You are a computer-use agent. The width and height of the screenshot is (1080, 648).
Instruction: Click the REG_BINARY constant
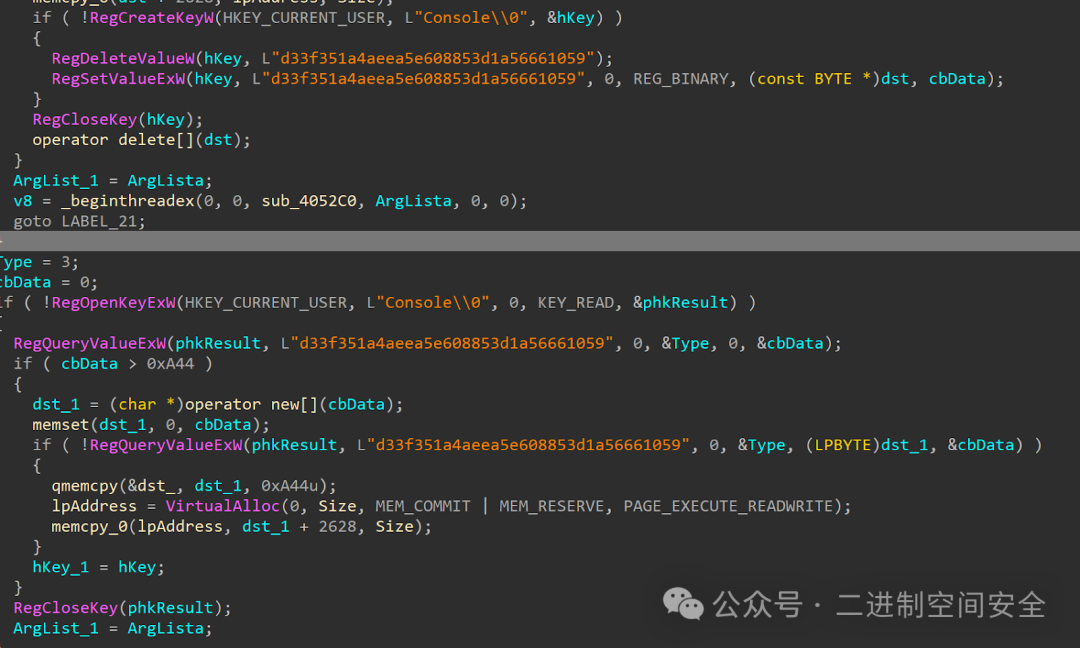pyautogui.click(x=681, y=79)
